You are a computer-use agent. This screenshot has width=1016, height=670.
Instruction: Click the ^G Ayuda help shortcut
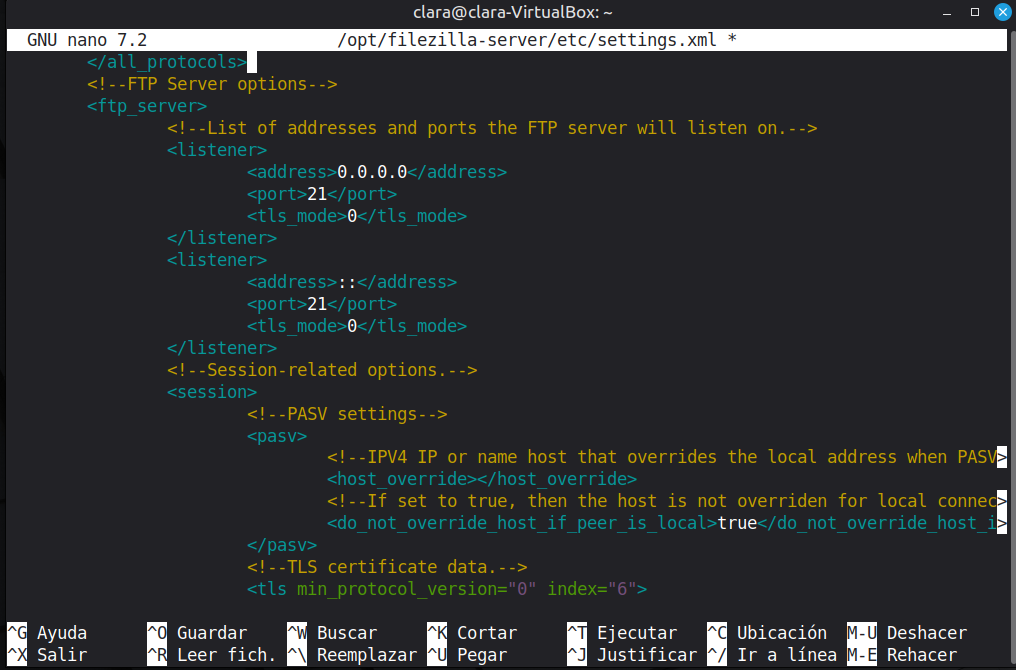(x=48, y=633)
